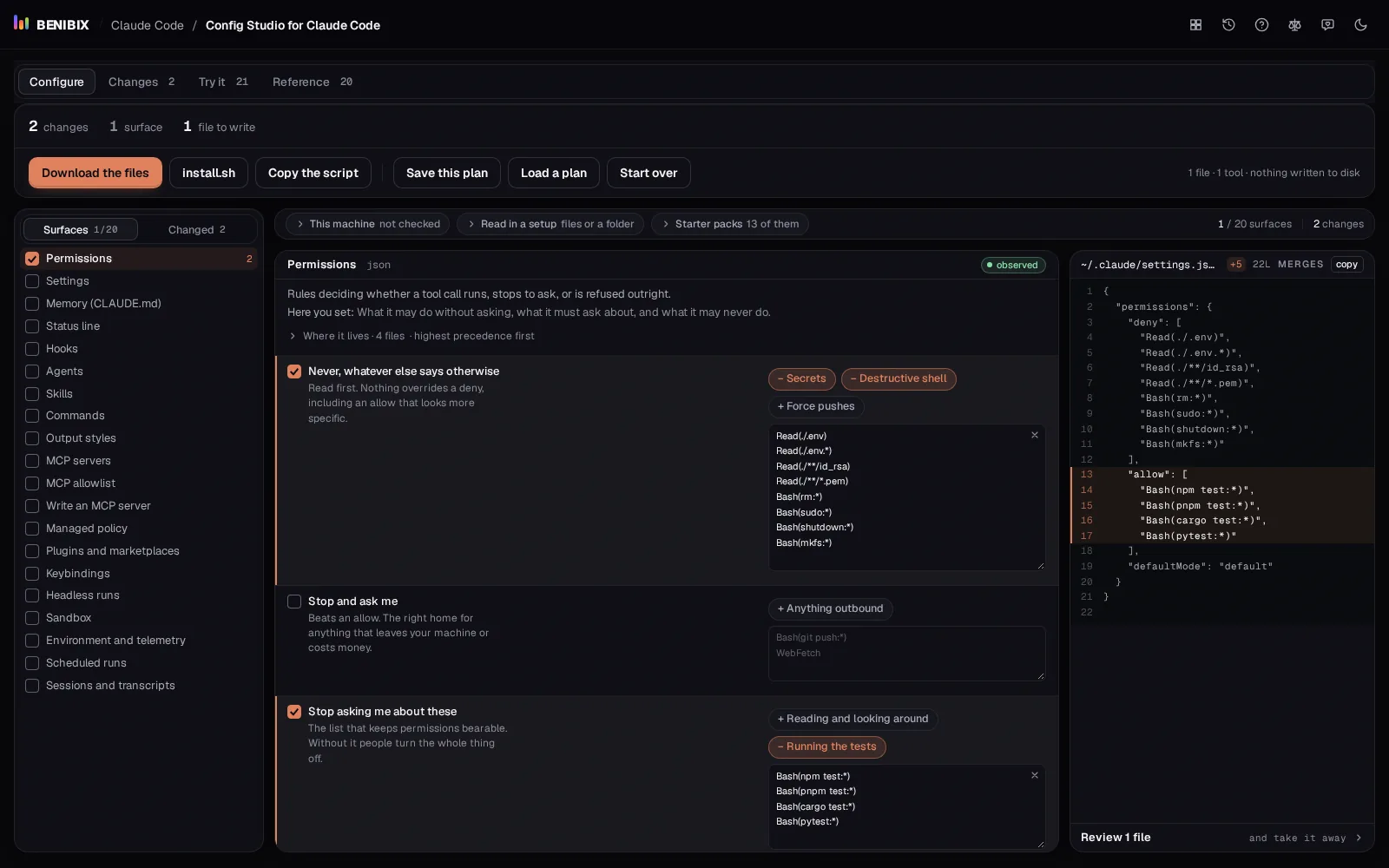Expand 'Starter packs 13 of them'
This screenshot has width=1389, height=868.
[729, 224]
